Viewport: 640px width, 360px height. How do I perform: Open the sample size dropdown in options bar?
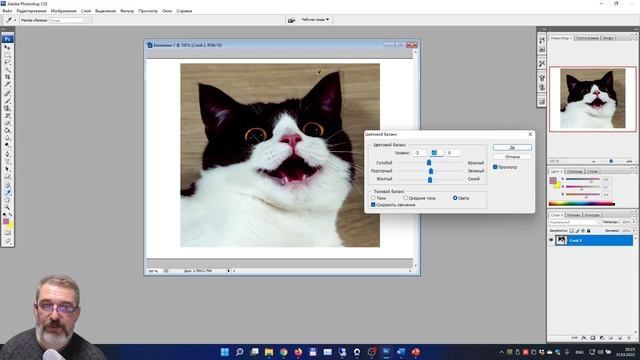click(69, 20)
